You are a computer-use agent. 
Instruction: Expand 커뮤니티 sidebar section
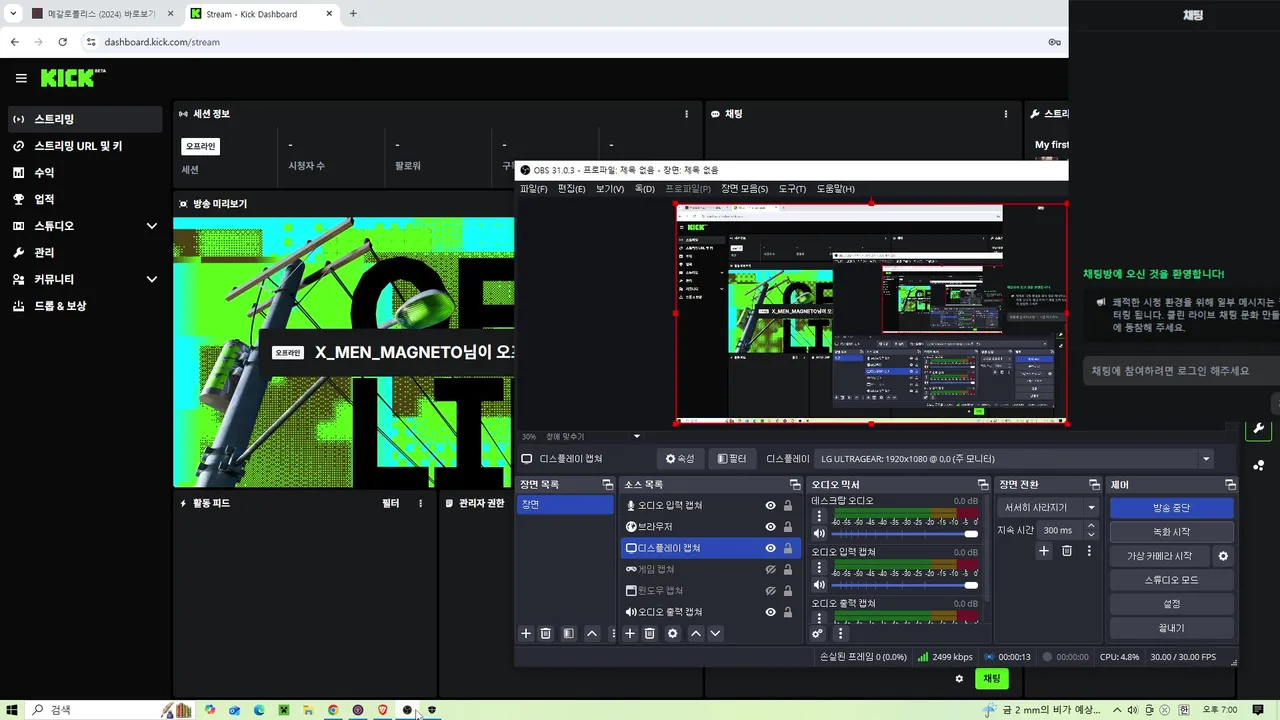click(152, 279)
